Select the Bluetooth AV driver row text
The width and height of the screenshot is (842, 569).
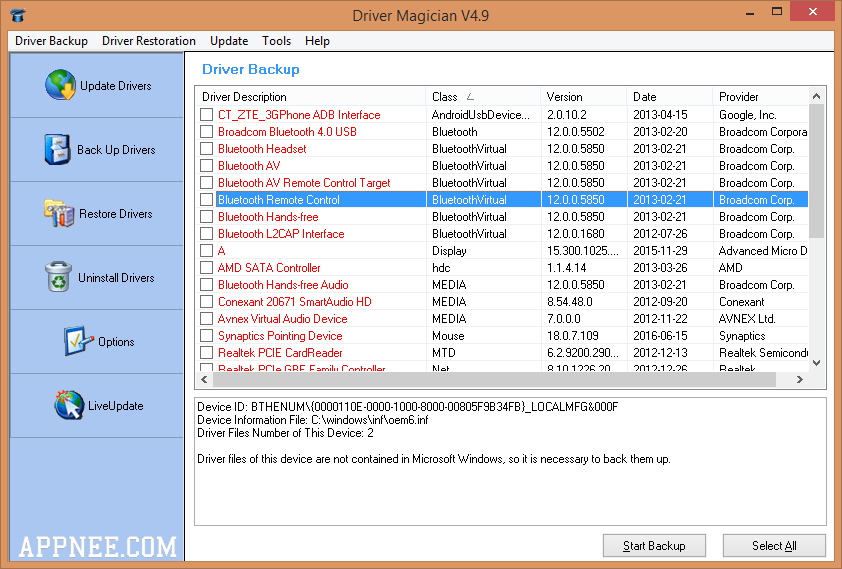click(249, 166)
